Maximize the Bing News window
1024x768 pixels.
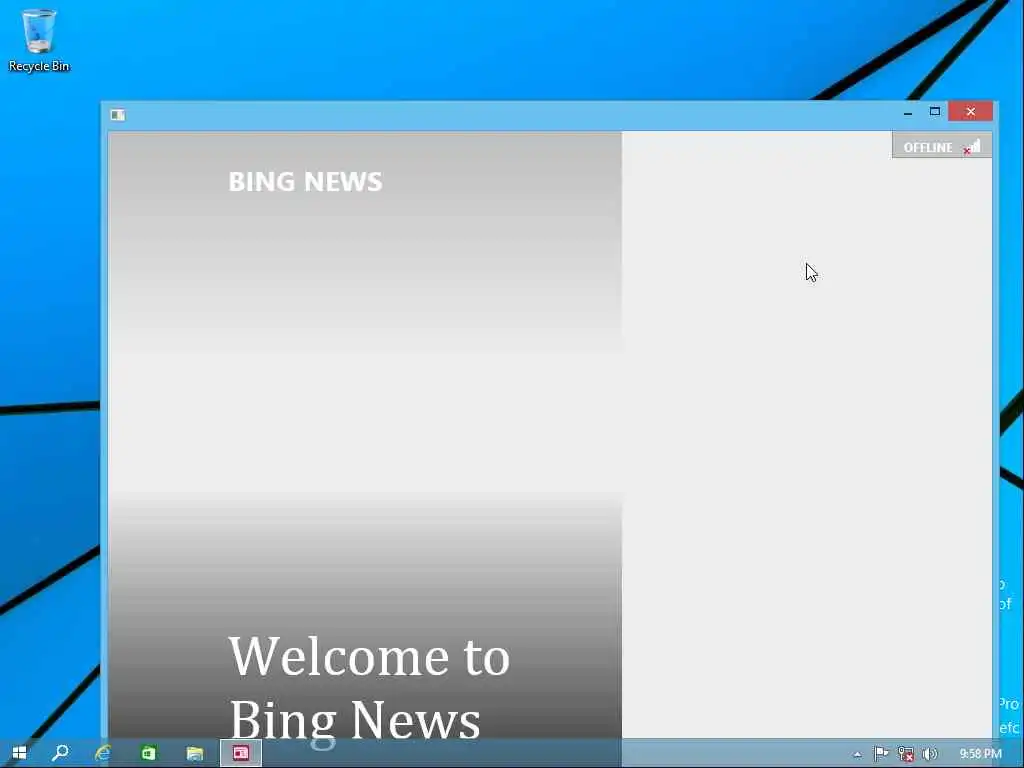coord(935,112)
